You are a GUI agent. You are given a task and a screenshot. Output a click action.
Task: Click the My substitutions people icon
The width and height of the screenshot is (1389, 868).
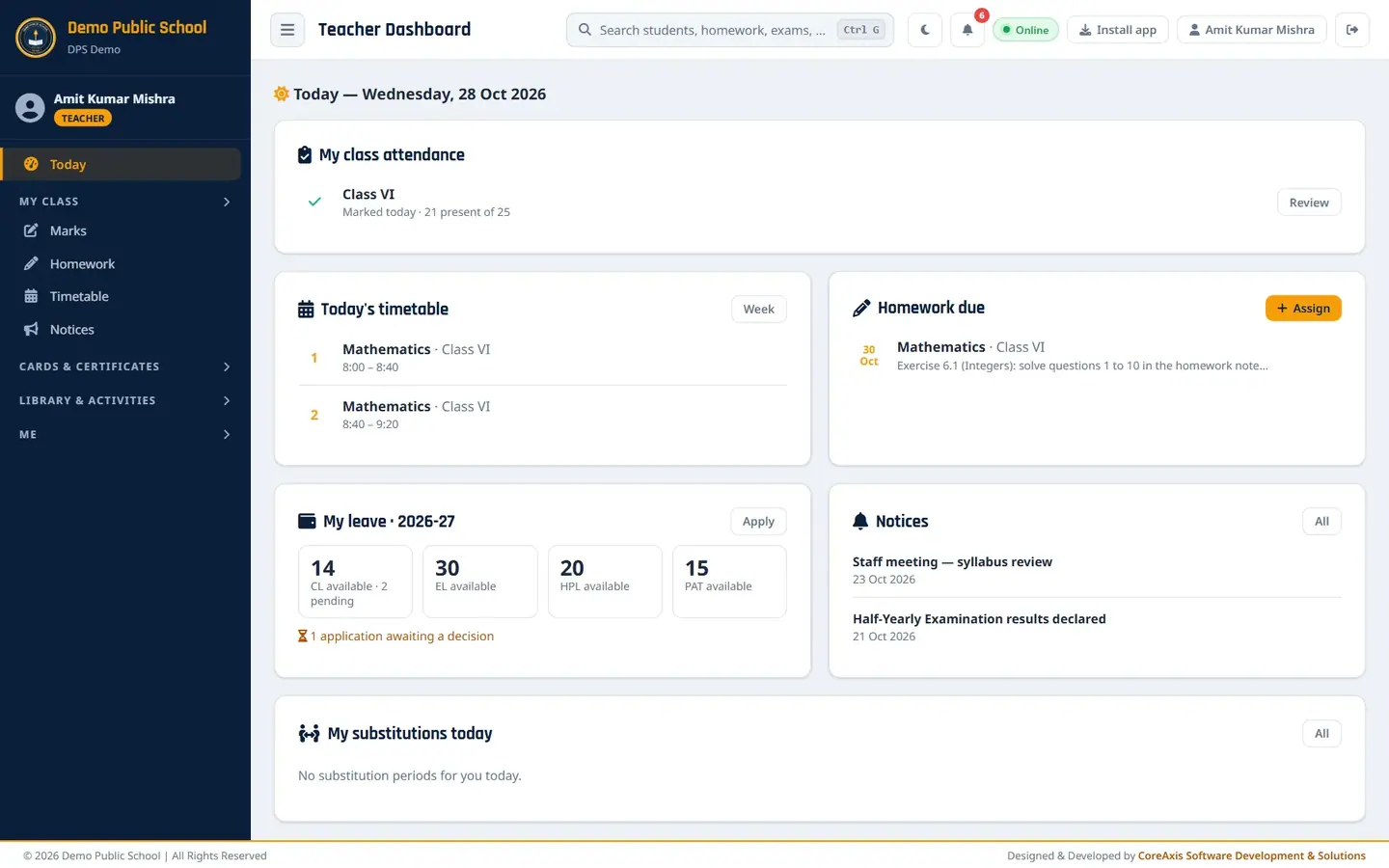click(309, 734)
